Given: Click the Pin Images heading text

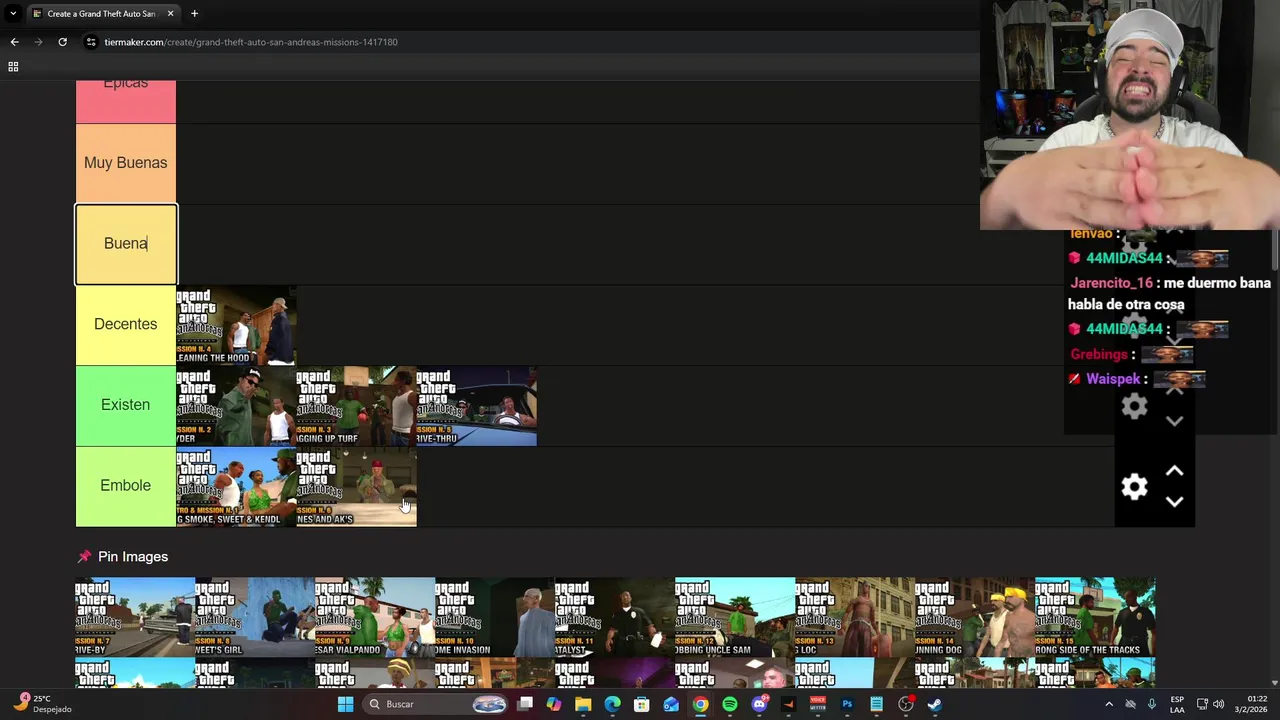Looking at the screenshot, I should 133,556.
